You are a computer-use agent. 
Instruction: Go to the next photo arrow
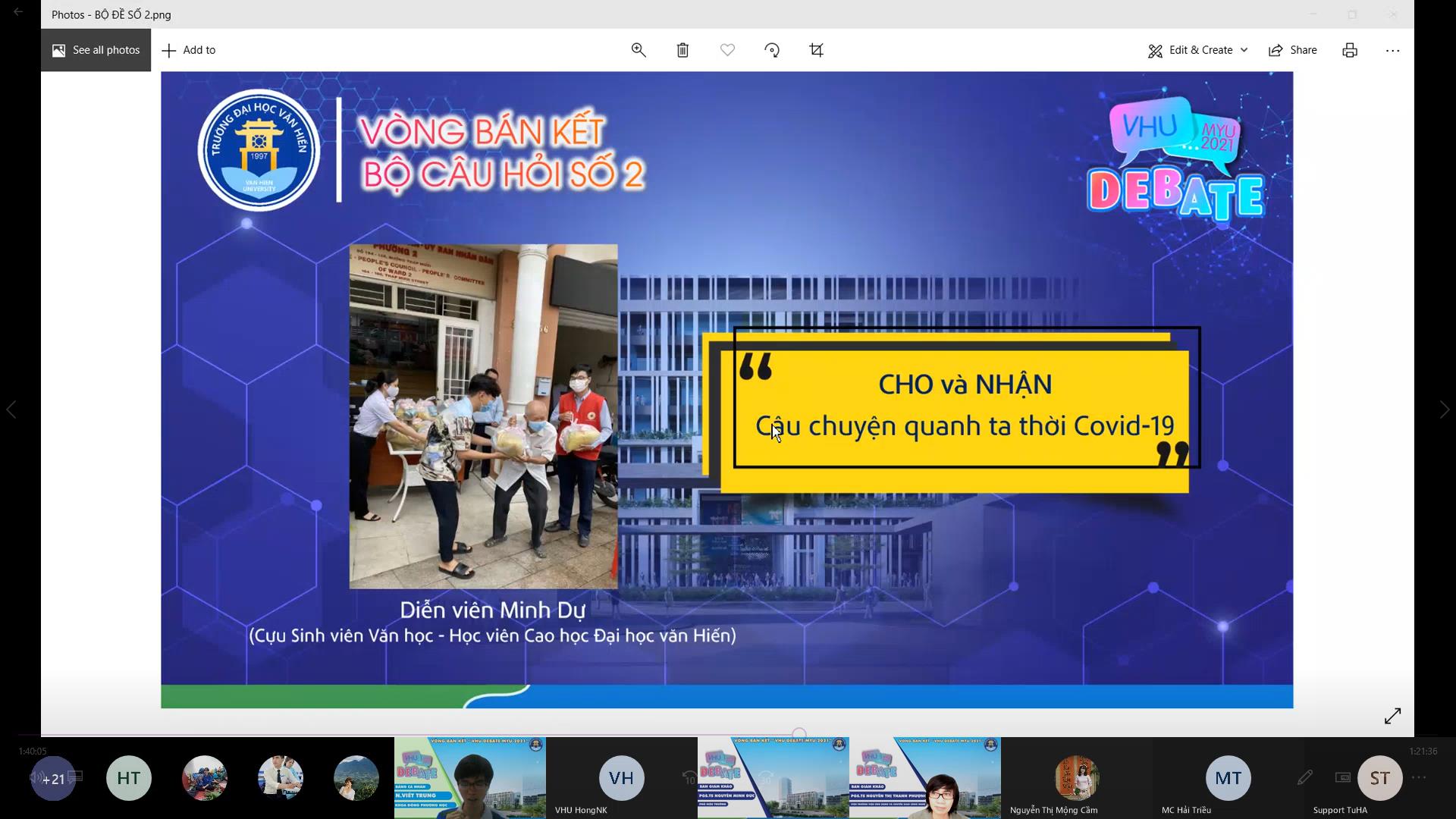1444,409
